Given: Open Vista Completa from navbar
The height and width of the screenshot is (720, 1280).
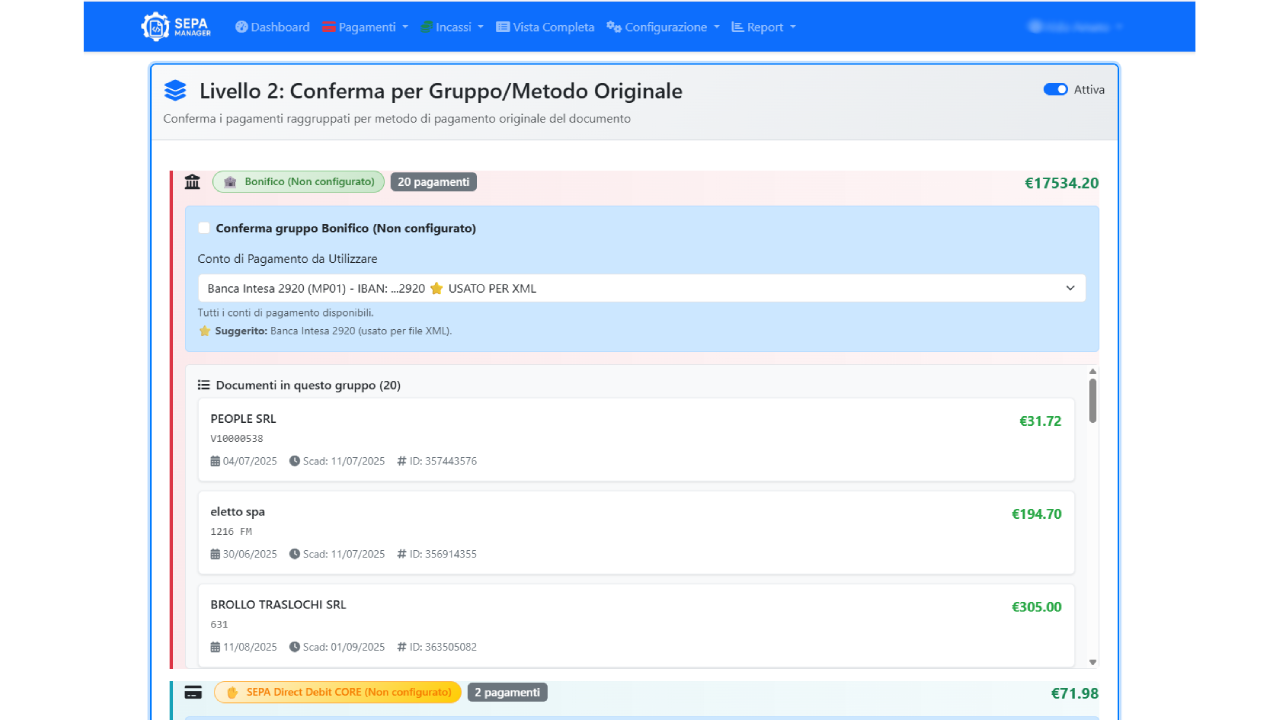Looking at the screenshot, I should coord(545,27).
